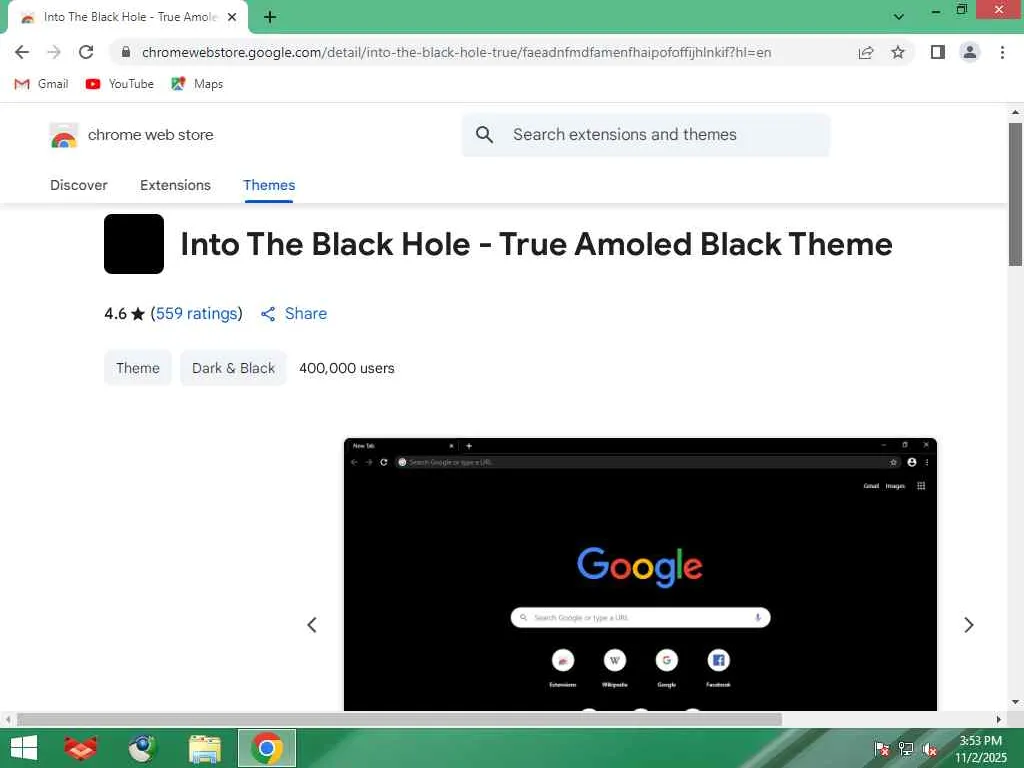1024x768 pixels.
Task: Click the network tray icon
Action: coord(906,749)
